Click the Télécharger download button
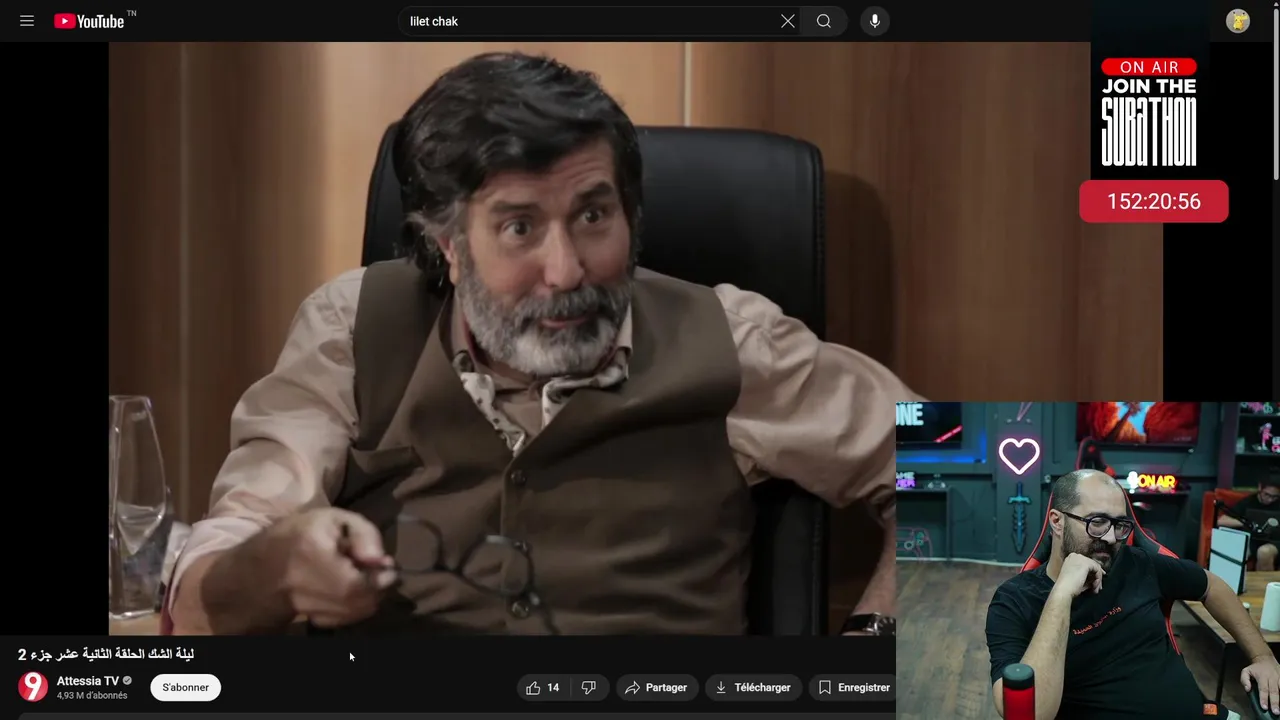Viewport: 1280px width, 720px height. point(752,688)
